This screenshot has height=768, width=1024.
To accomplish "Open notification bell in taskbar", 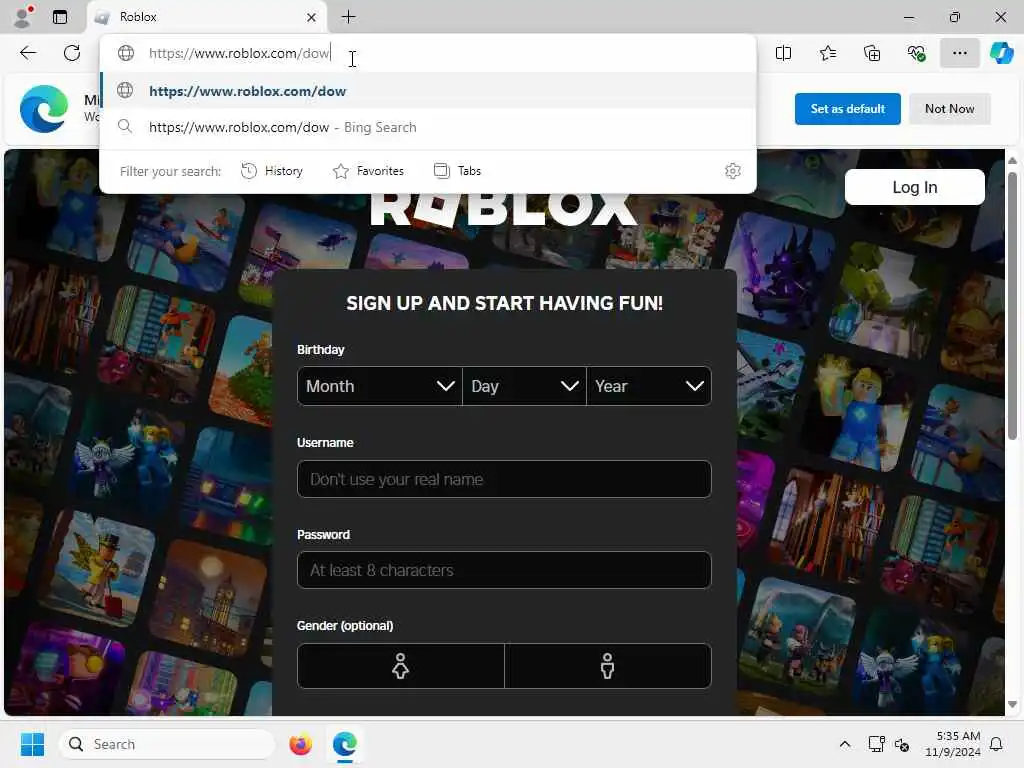I will [x=997, y=744].
